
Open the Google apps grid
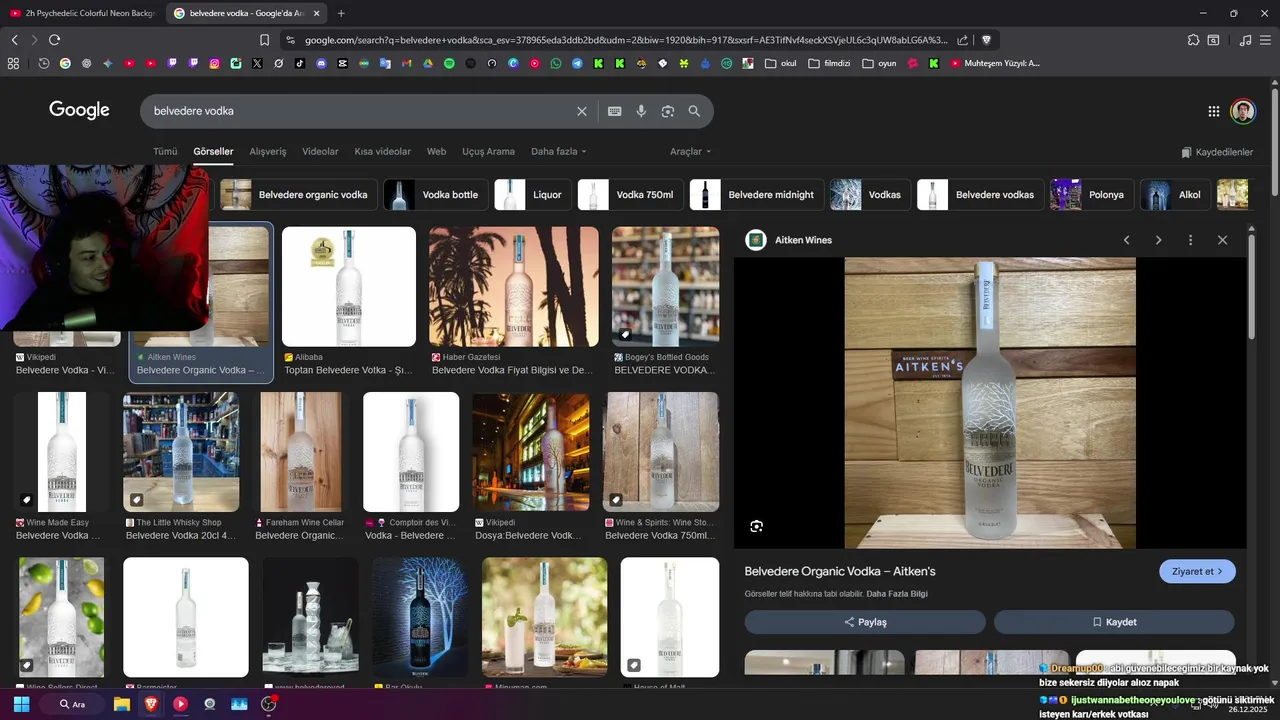1213,111
